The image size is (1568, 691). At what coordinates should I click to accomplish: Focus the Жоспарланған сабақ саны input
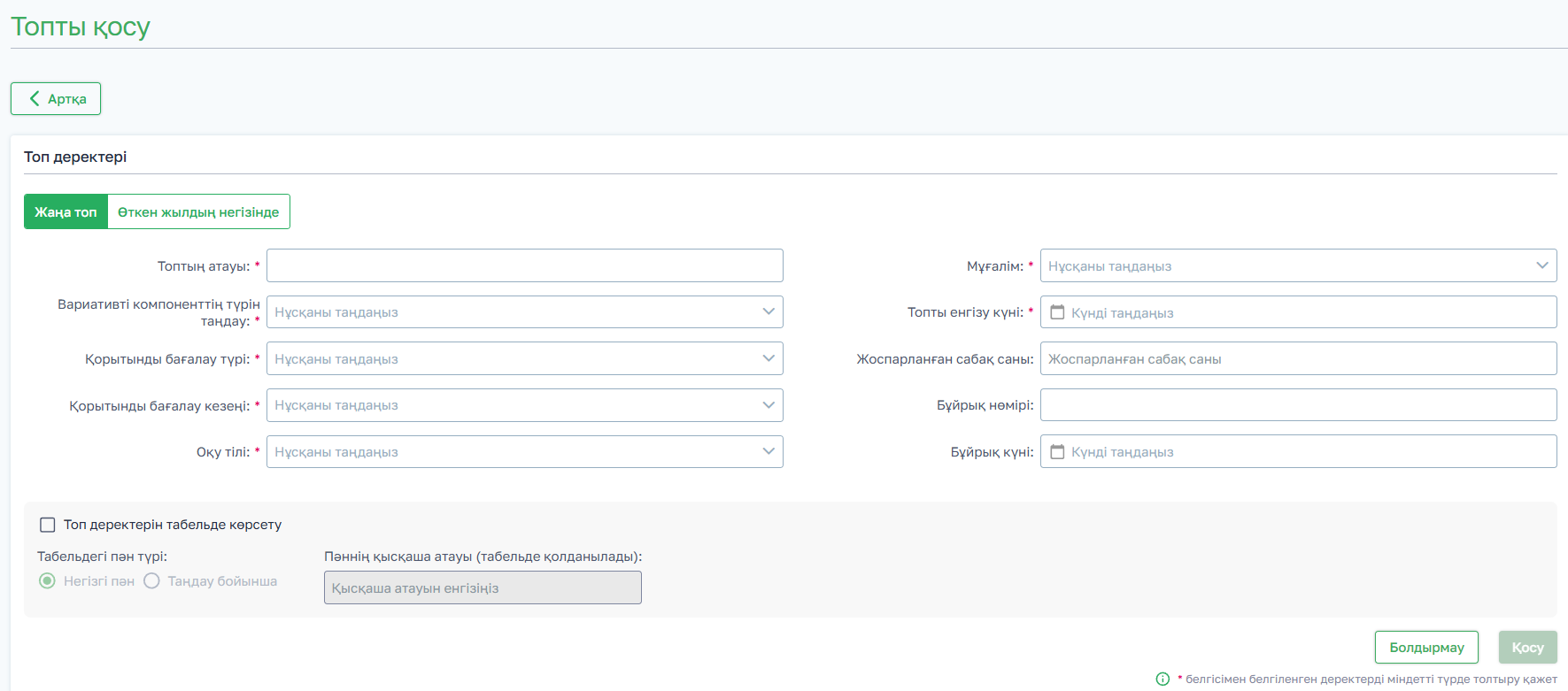point(1297,358)
